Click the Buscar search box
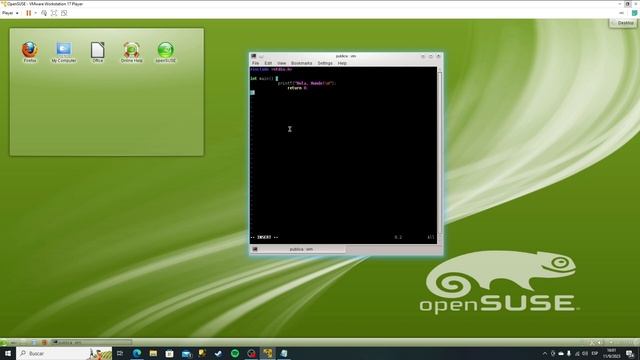The image size is (640, 360). point(64,353)
